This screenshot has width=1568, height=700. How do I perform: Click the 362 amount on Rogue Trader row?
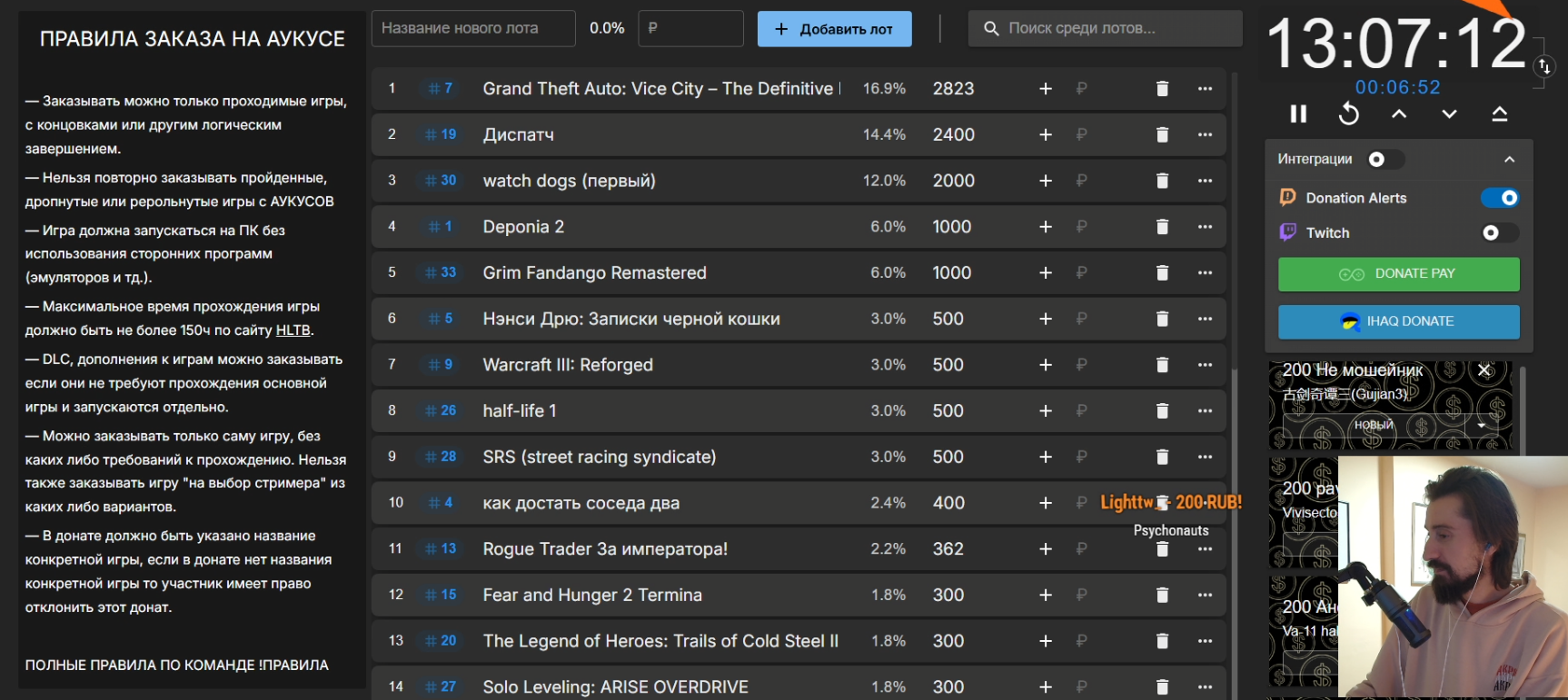coord(948,549)
